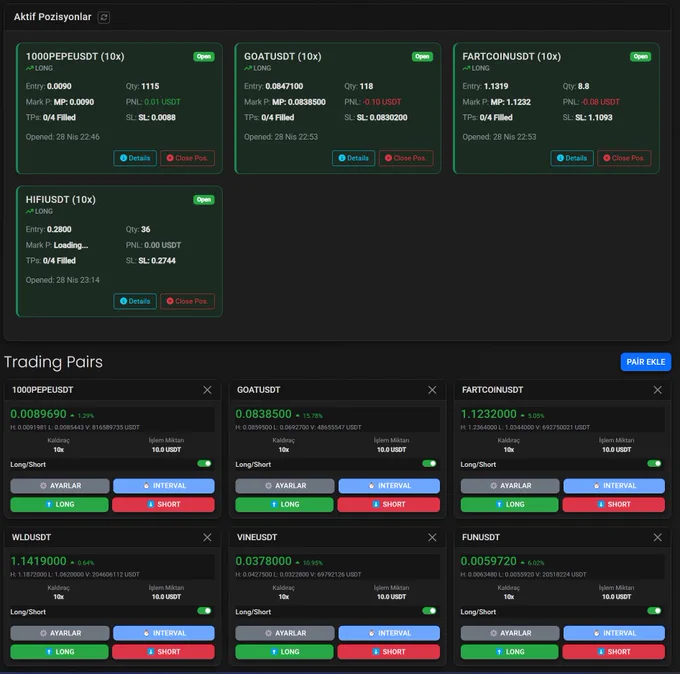Open Details for HIFIUSDT position
The image size is (680, 674).
pos(135,301)
